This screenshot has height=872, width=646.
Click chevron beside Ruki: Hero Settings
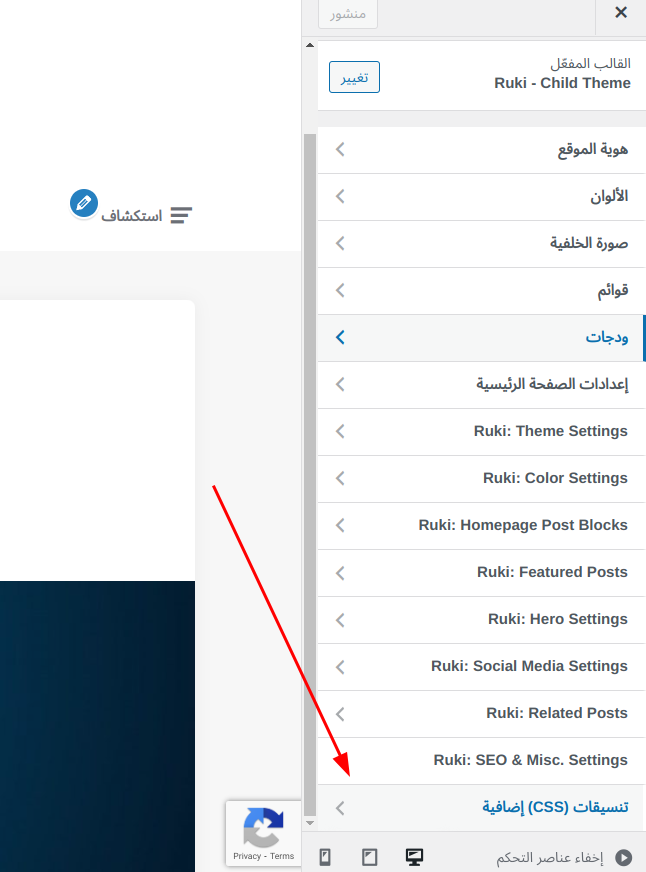(x=340, y=620)
